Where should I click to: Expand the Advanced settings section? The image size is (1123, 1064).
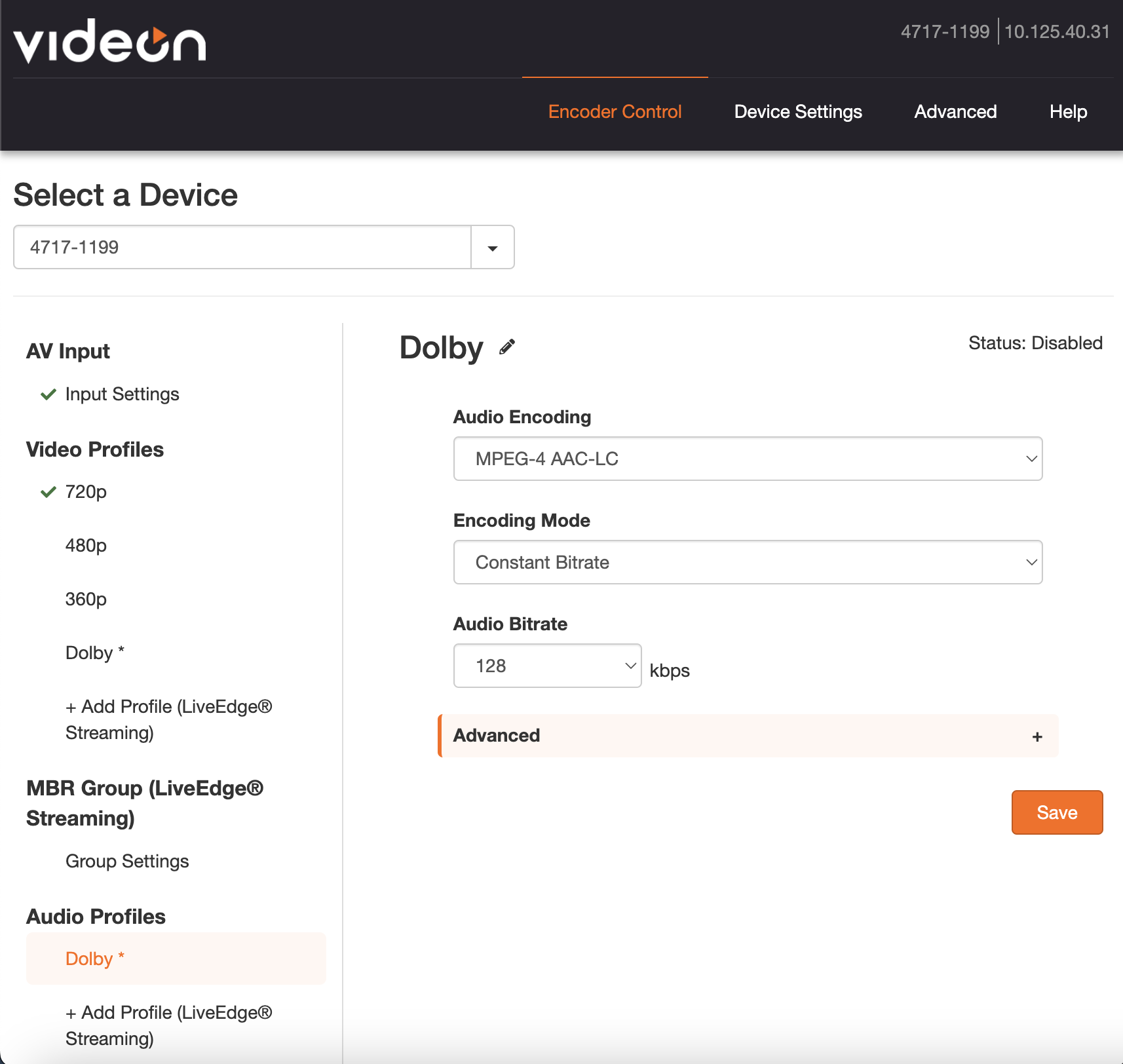click(x=497, y=736)
